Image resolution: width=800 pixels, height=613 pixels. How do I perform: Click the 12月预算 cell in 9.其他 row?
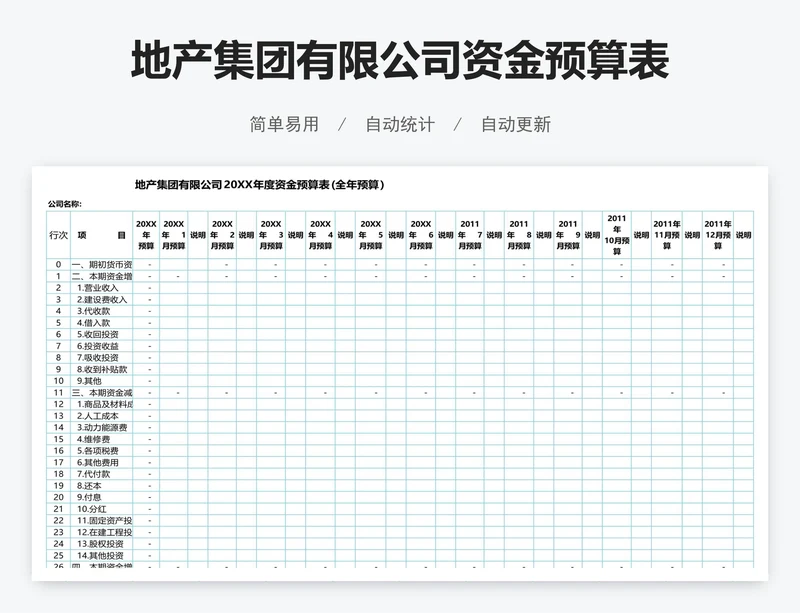click(718, 381)
